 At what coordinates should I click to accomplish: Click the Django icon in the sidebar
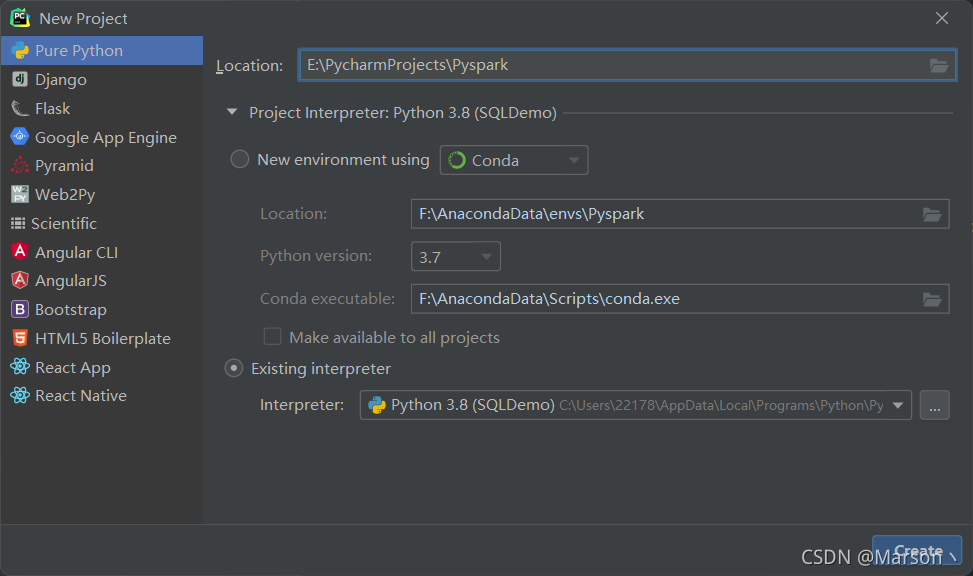click(20, 79)
